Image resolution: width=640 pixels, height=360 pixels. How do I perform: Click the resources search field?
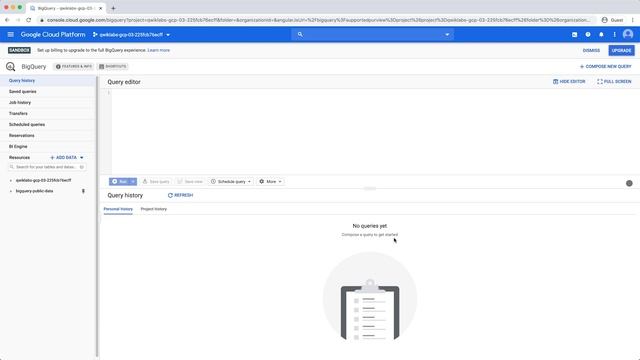pos(46,167)
